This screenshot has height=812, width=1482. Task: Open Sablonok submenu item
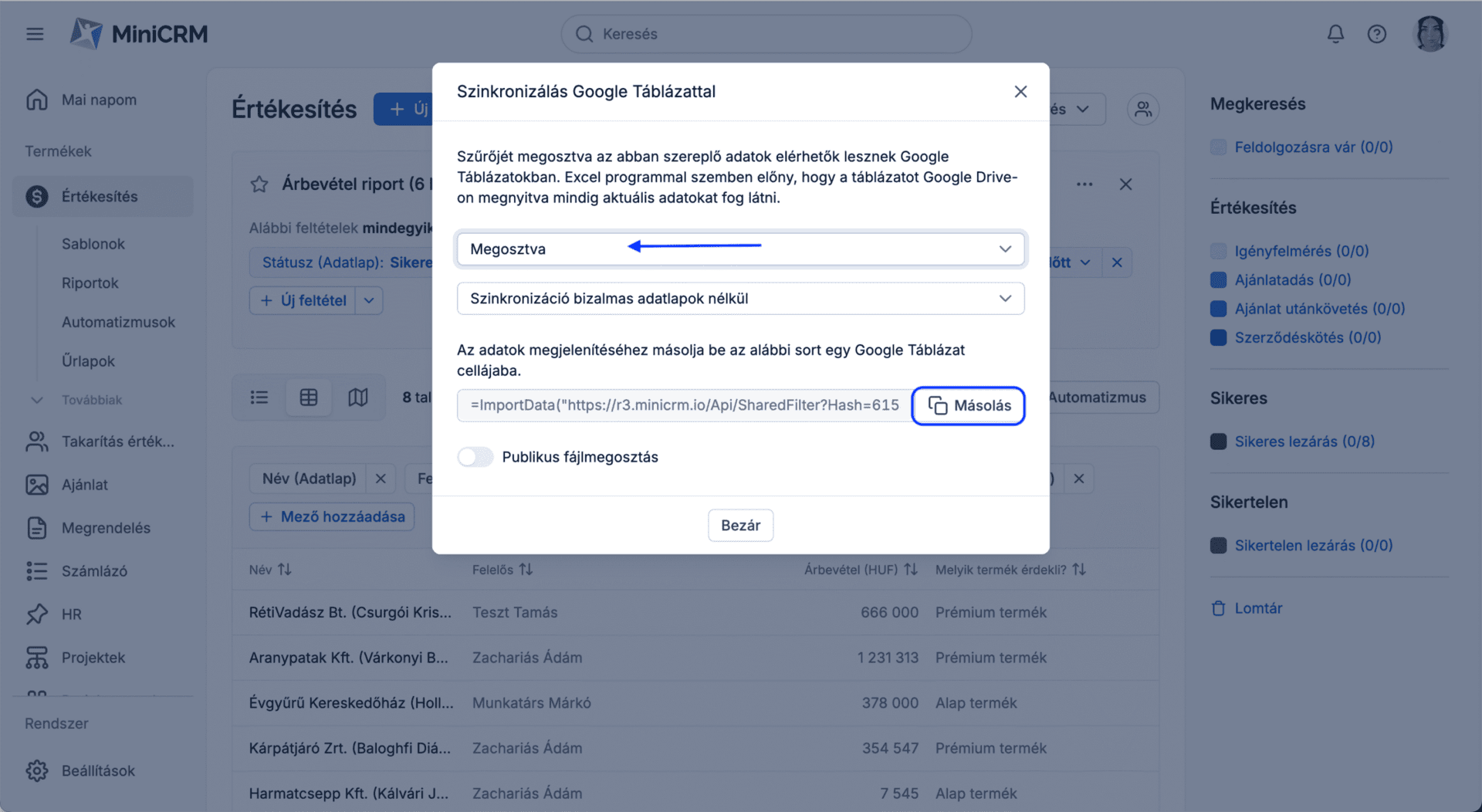point(93,244)
